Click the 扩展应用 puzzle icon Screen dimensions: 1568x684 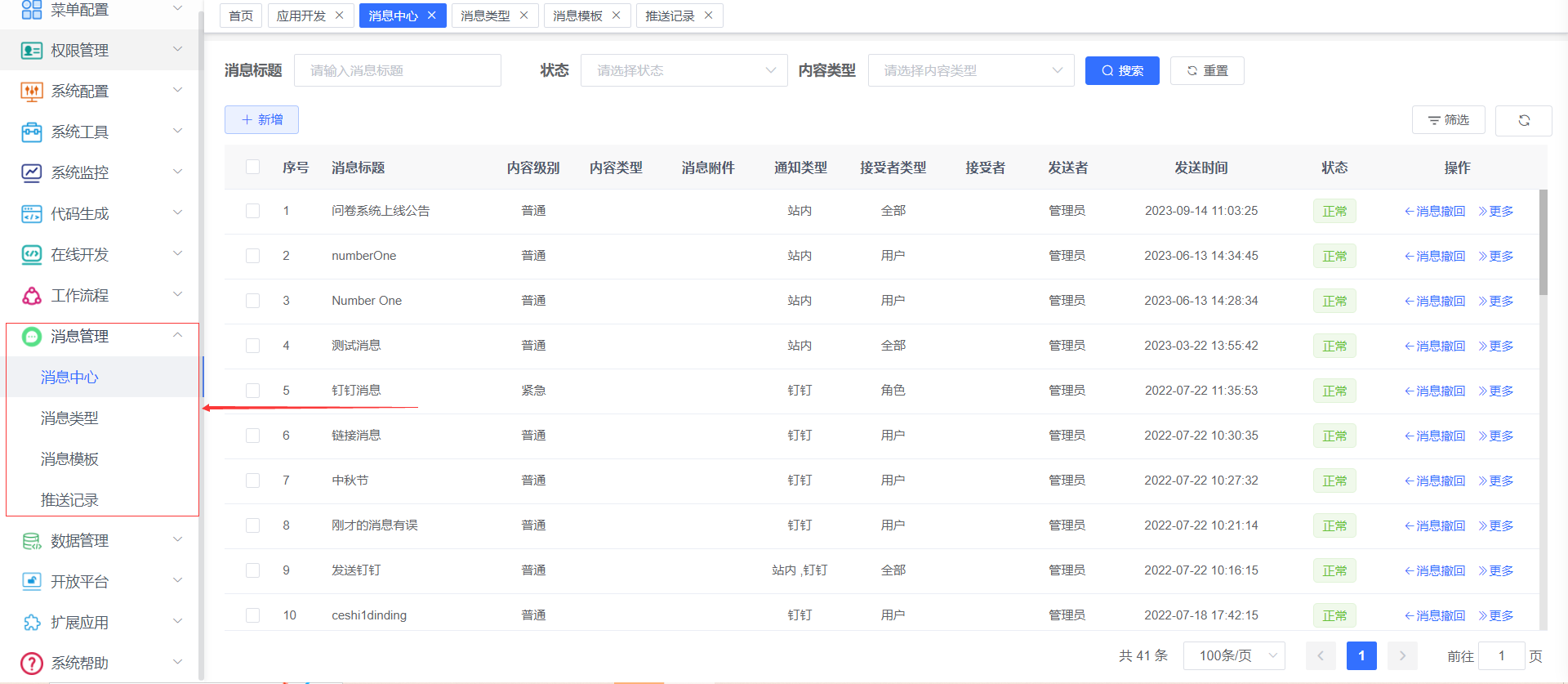point(32,623)
